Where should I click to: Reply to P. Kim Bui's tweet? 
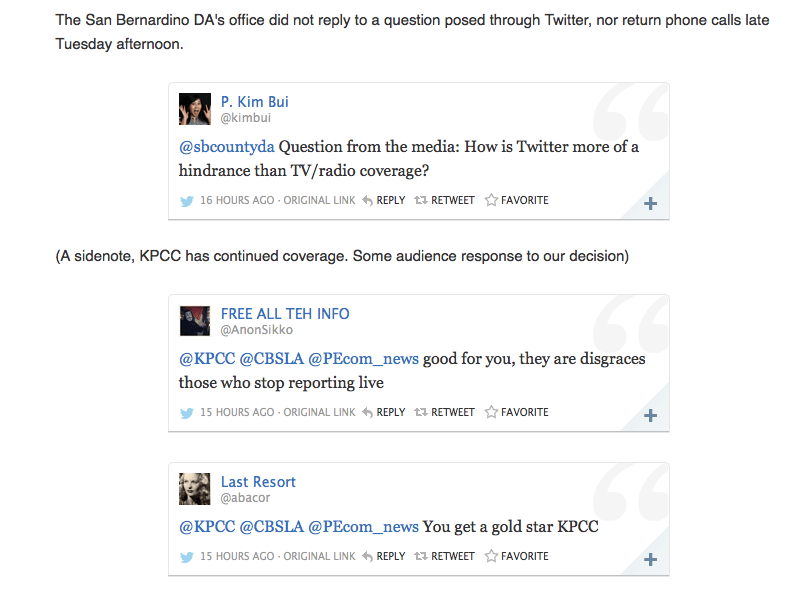tap(384, 200)
